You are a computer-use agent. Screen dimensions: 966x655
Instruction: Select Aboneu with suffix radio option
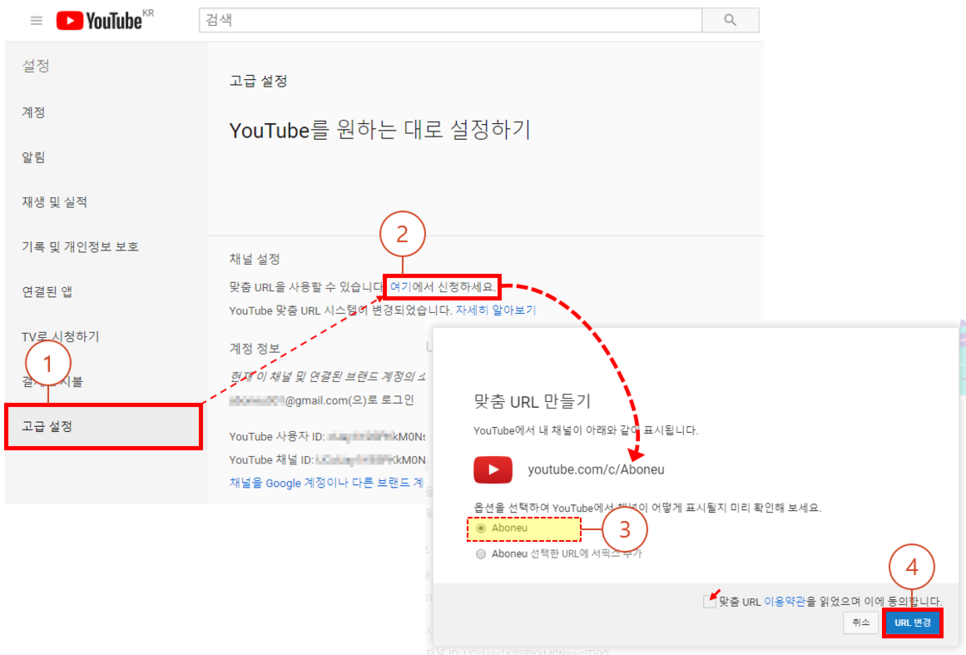coord(481,554)
